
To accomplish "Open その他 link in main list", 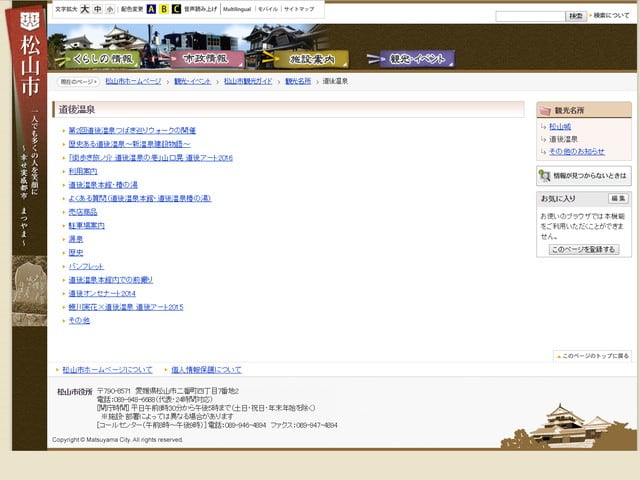I will point(79,320).
